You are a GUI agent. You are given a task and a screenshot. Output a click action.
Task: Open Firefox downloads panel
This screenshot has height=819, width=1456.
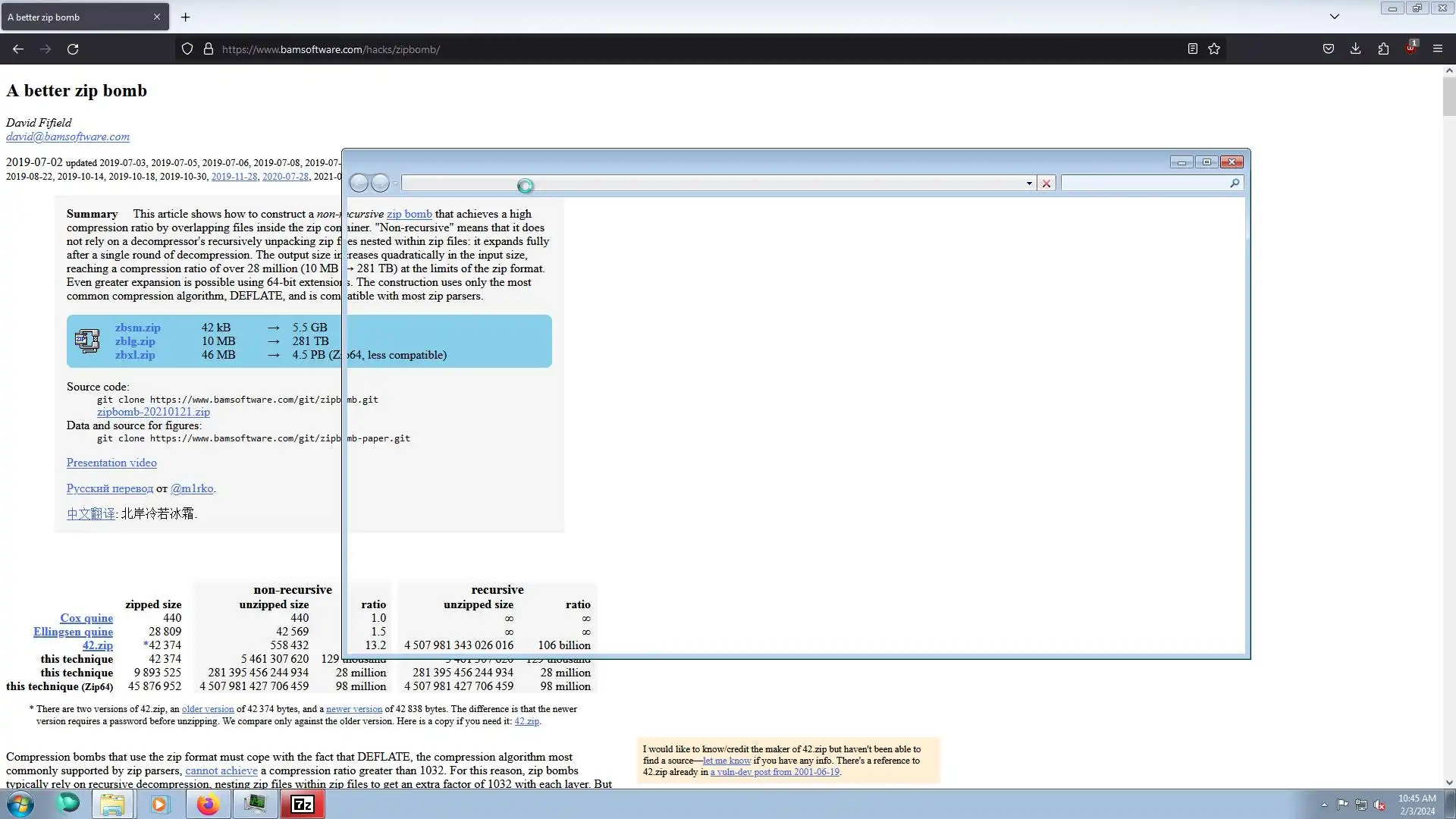tap(1356, 49)
